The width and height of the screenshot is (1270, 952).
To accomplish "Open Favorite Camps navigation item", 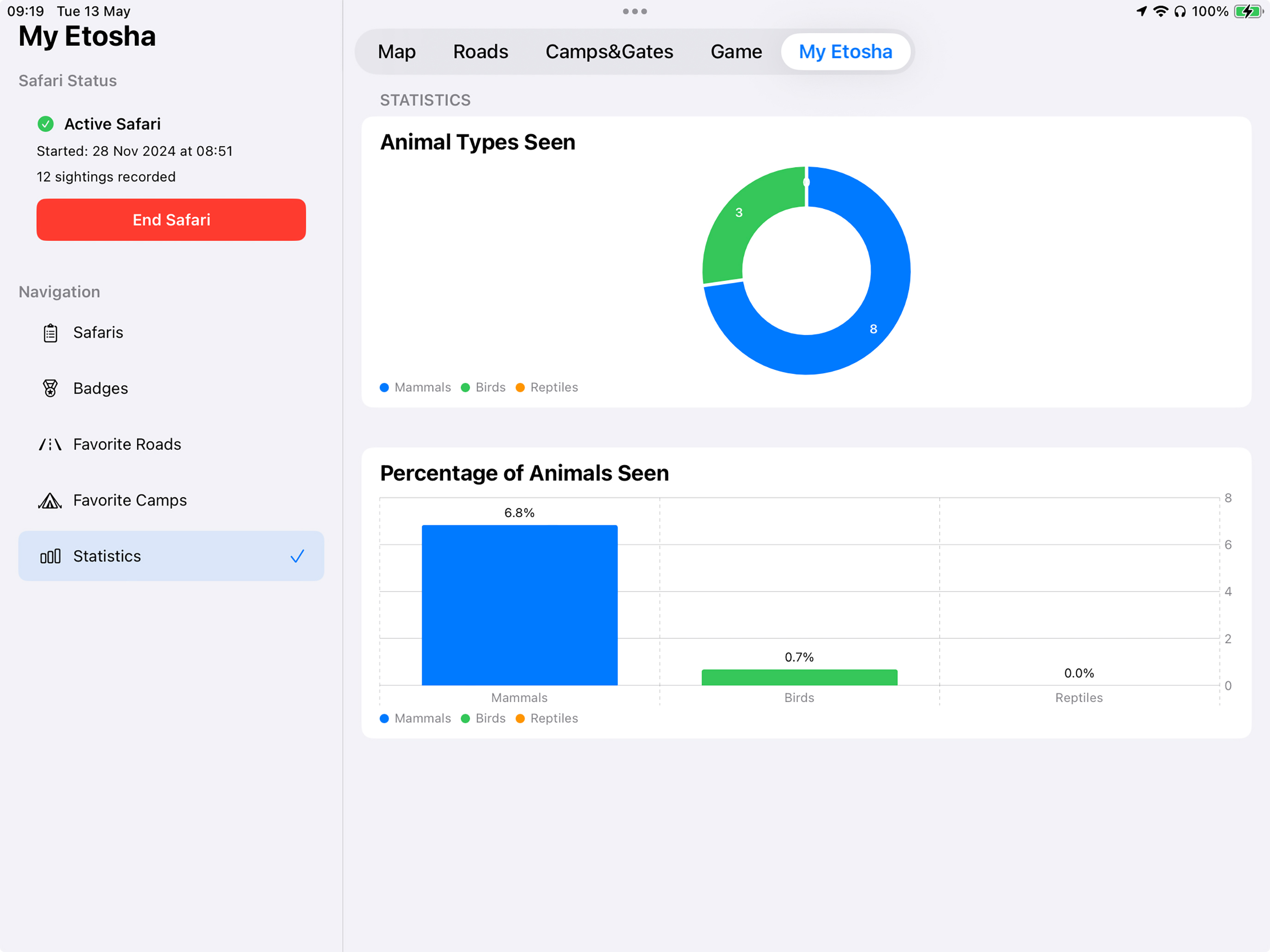I will click(171, 500).
